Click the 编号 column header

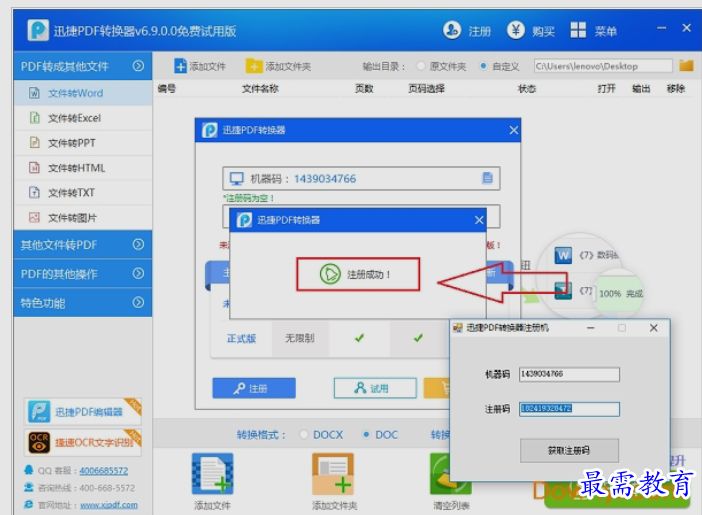point(167,89)
